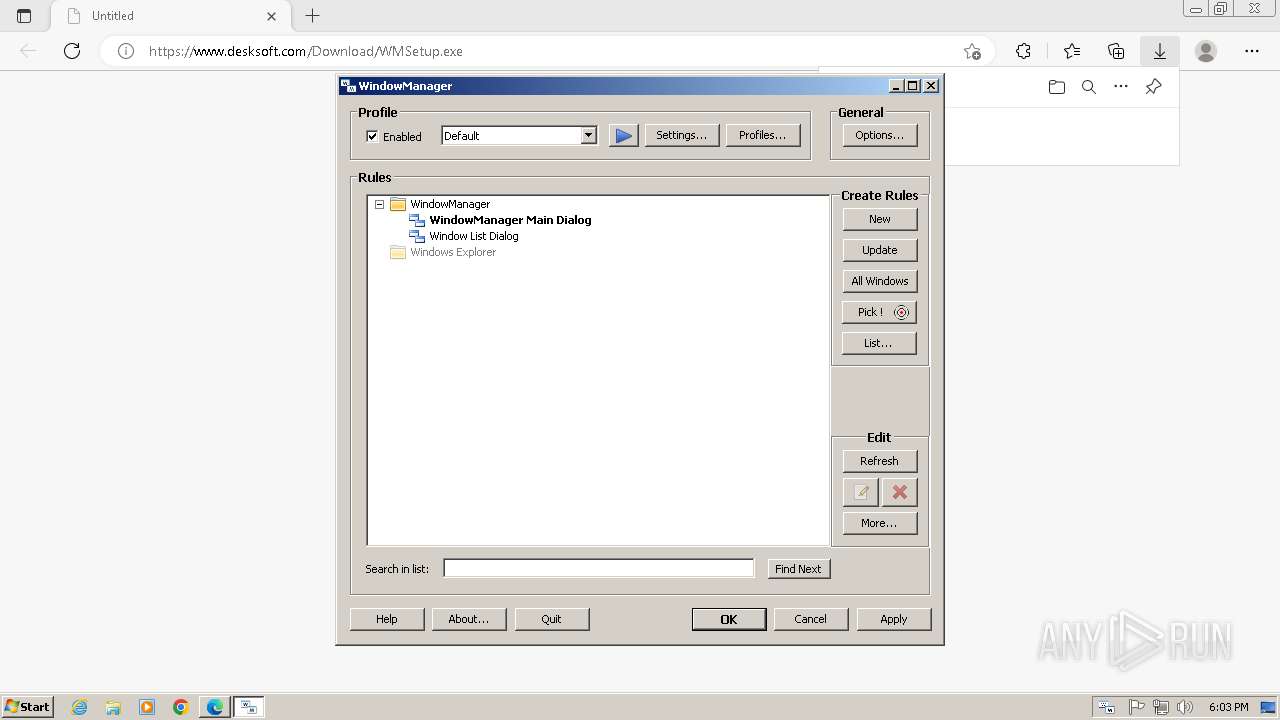Screen dimensions: 1280x720
Task: Click the Cancel button
Action: tap(811, 619)
